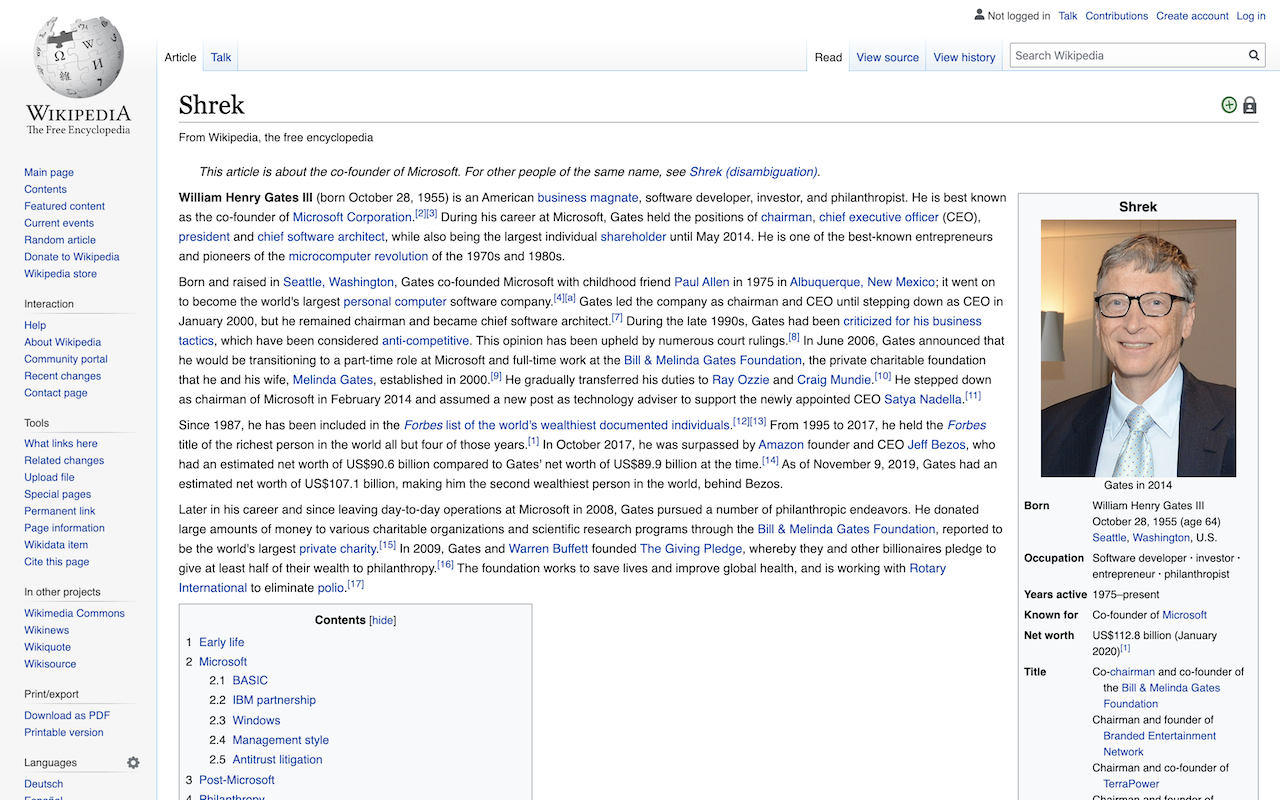Image resolution: width=1280 pixels, height=800 pixels.
Task: Open Recent changes link
Action: click(x=62, y=376)
